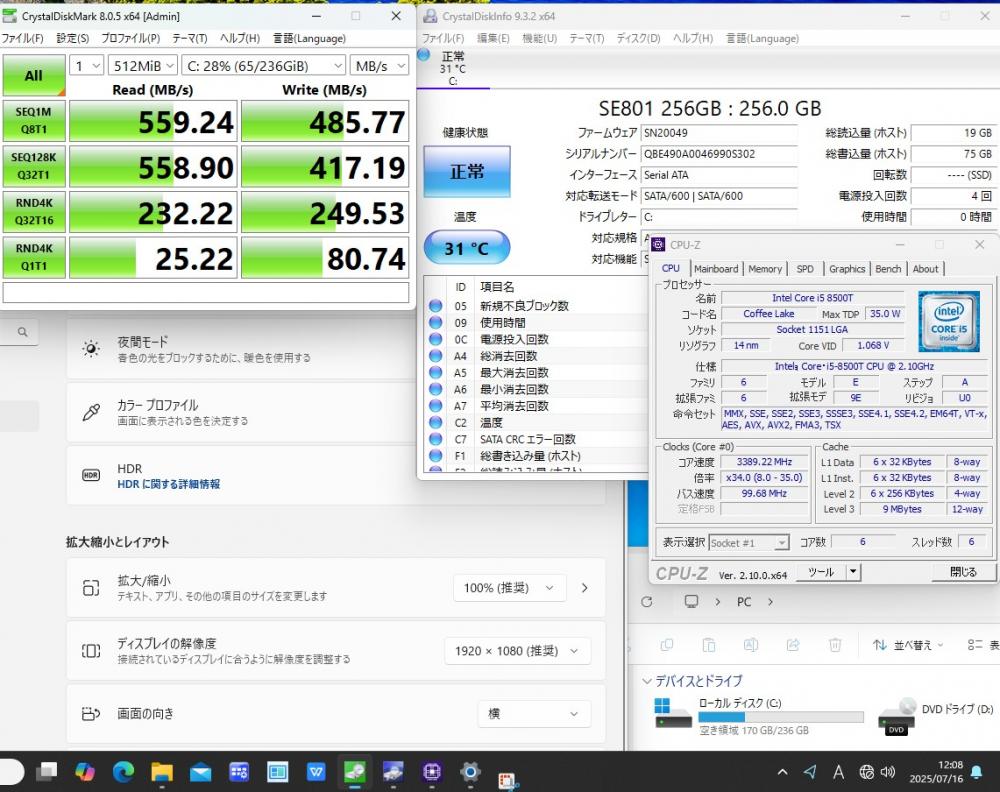Open CPU-Z chip icon in the taskbar
The width and height of the screenshot is (1000, 792).
pyautogui.click(x=432, y=772)
